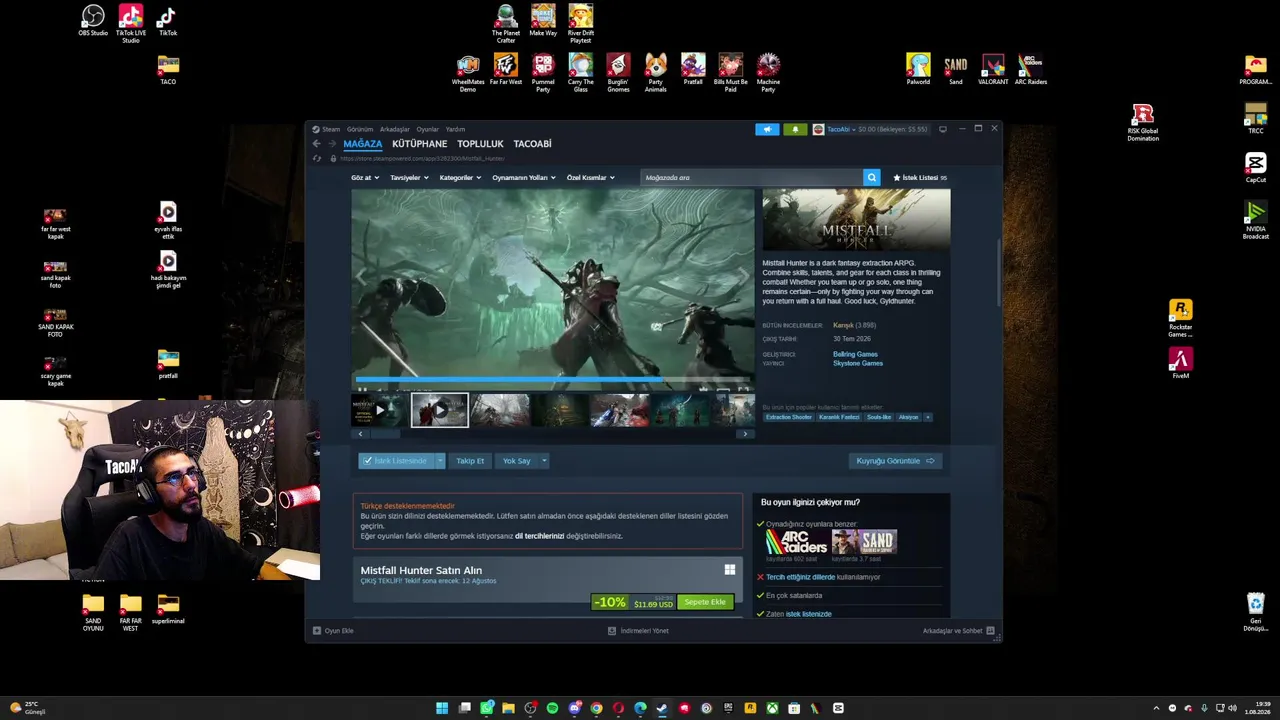
Task: Click the store page vertical scrollbar
Action: pos(997,272)
